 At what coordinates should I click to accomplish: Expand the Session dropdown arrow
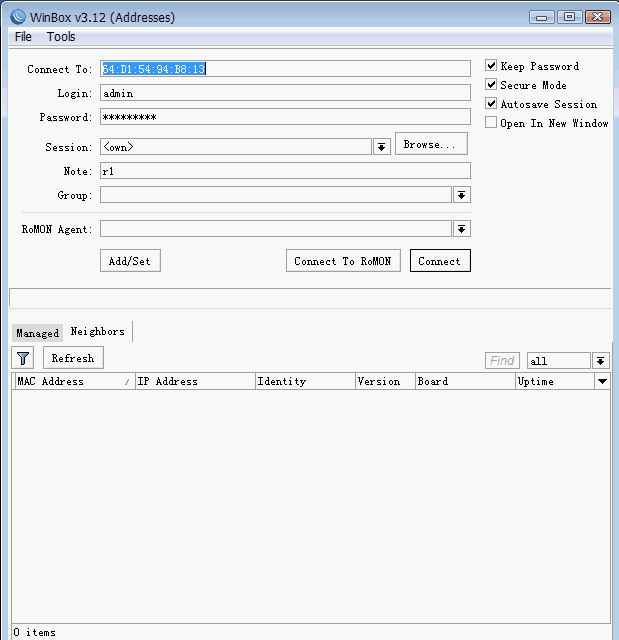pos(381,147)
